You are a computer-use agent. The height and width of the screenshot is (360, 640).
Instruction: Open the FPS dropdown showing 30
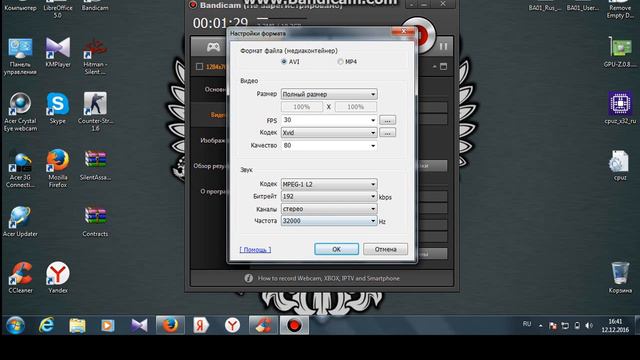pyautogui.click(x=329, y=120)
